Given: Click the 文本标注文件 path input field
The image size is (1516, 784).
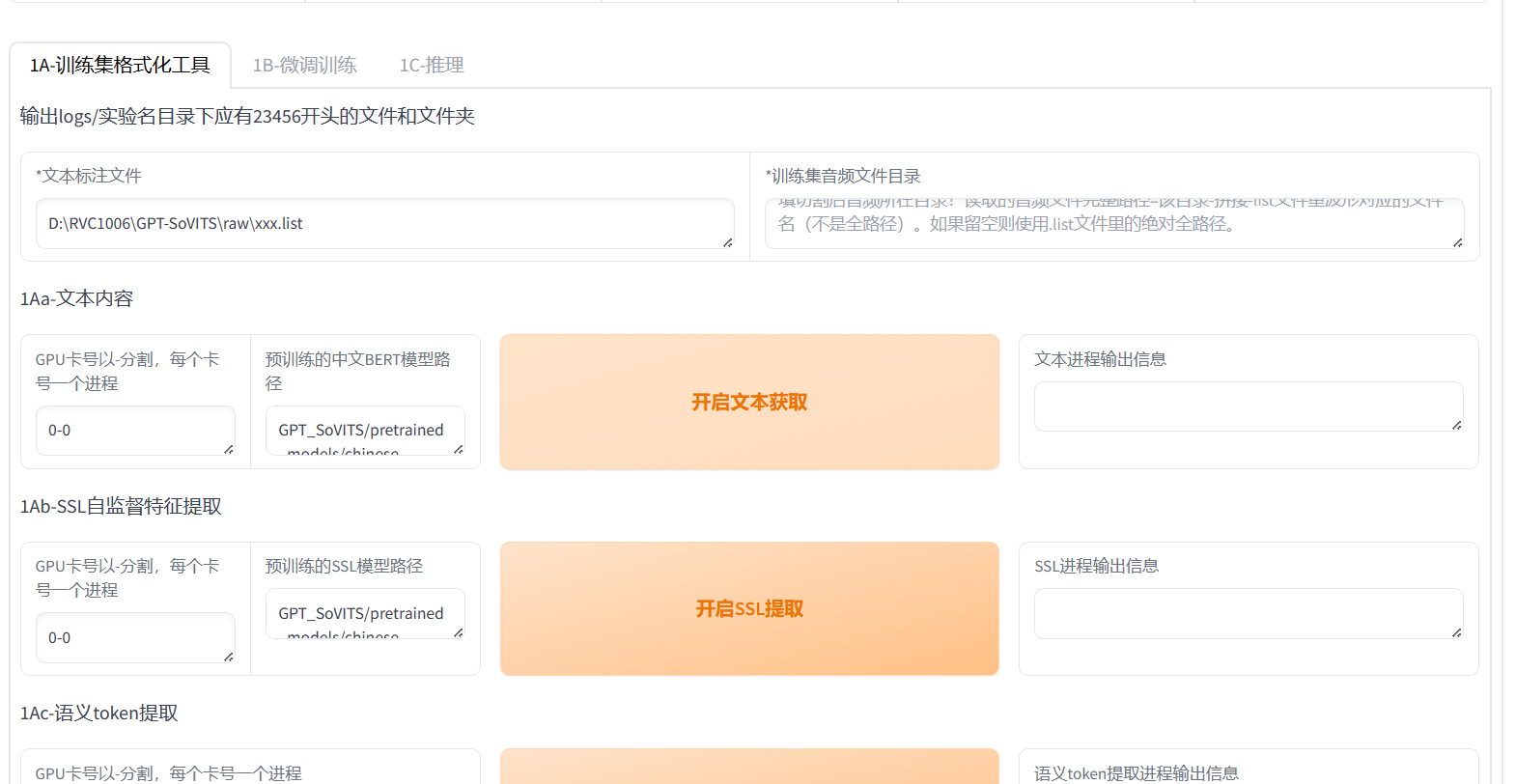Looking at the screenshot, I should pyautogui.click(x=384, y=223).
